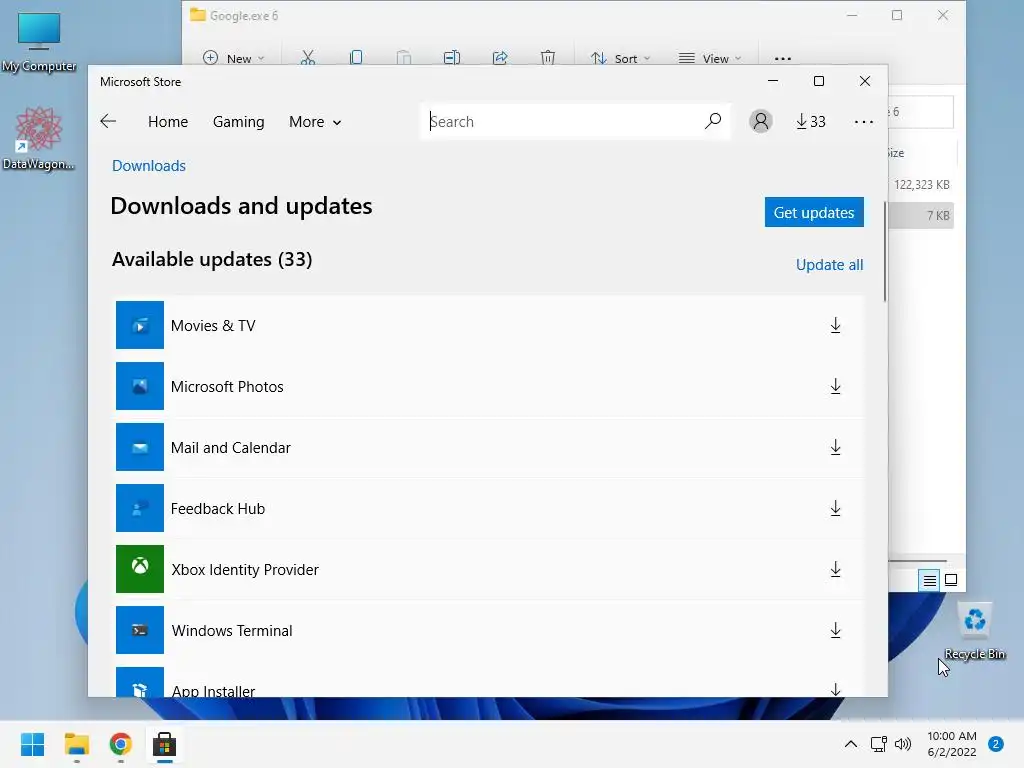This screenshot has width=1024, height=768.
Task: Open the Store 'See more' ellipsis menu
Action: (863, 122)
